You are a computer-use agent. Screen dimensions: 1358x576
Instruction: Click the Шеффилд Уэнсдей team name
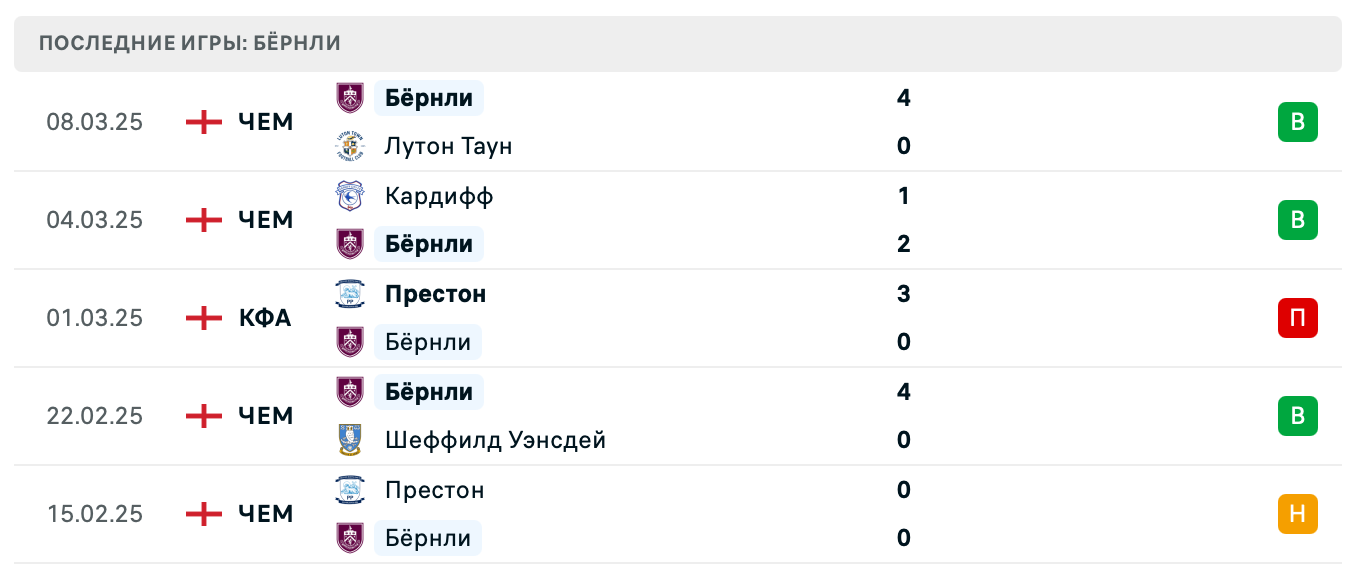click(x=496, y=440)
